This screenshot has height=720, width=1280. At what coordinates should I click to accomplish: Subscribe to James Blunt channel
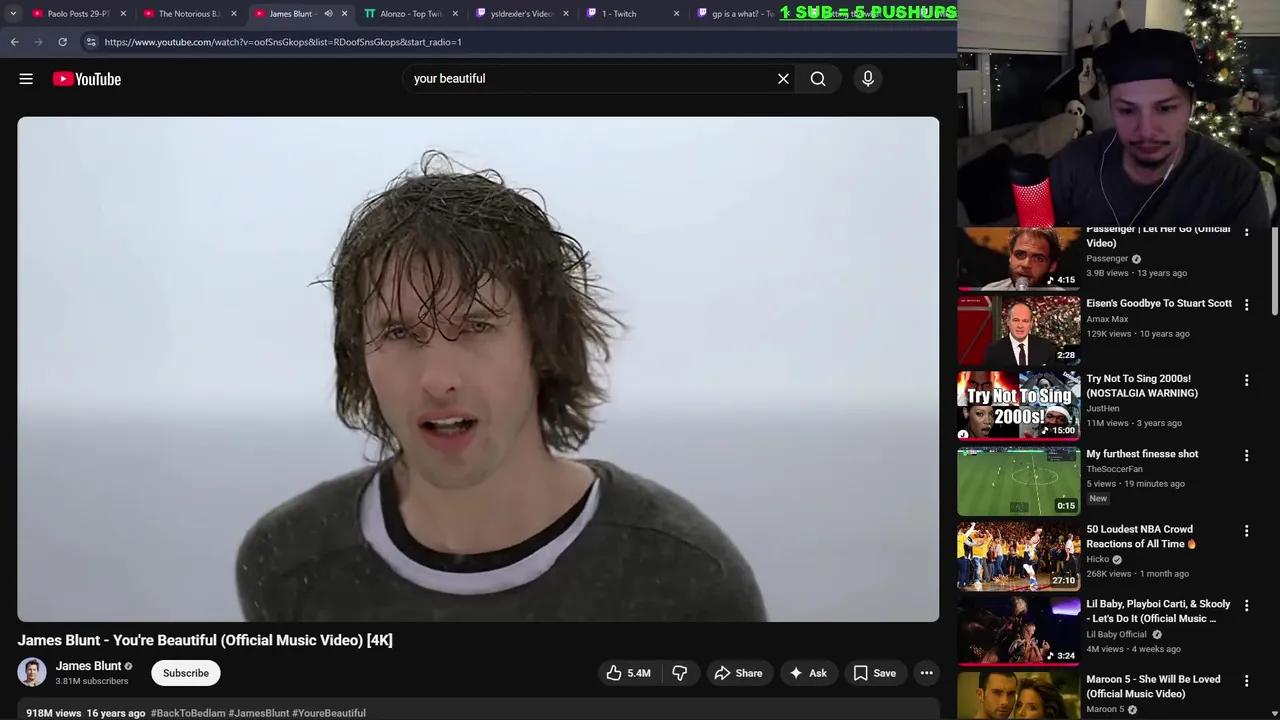click(186, 673)
